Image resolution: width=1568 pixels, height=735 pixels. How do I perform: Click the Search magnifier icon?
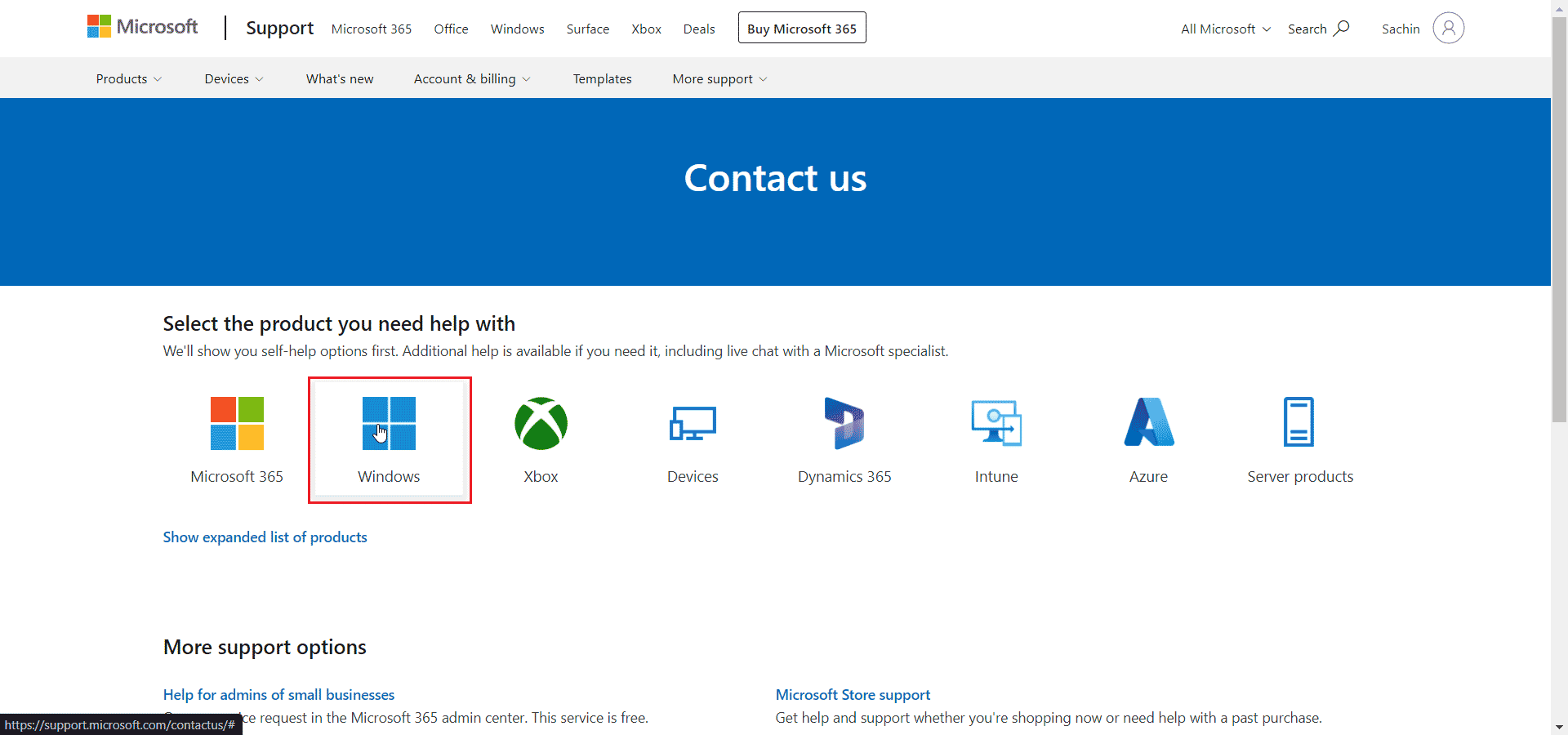coord(1341,29)
